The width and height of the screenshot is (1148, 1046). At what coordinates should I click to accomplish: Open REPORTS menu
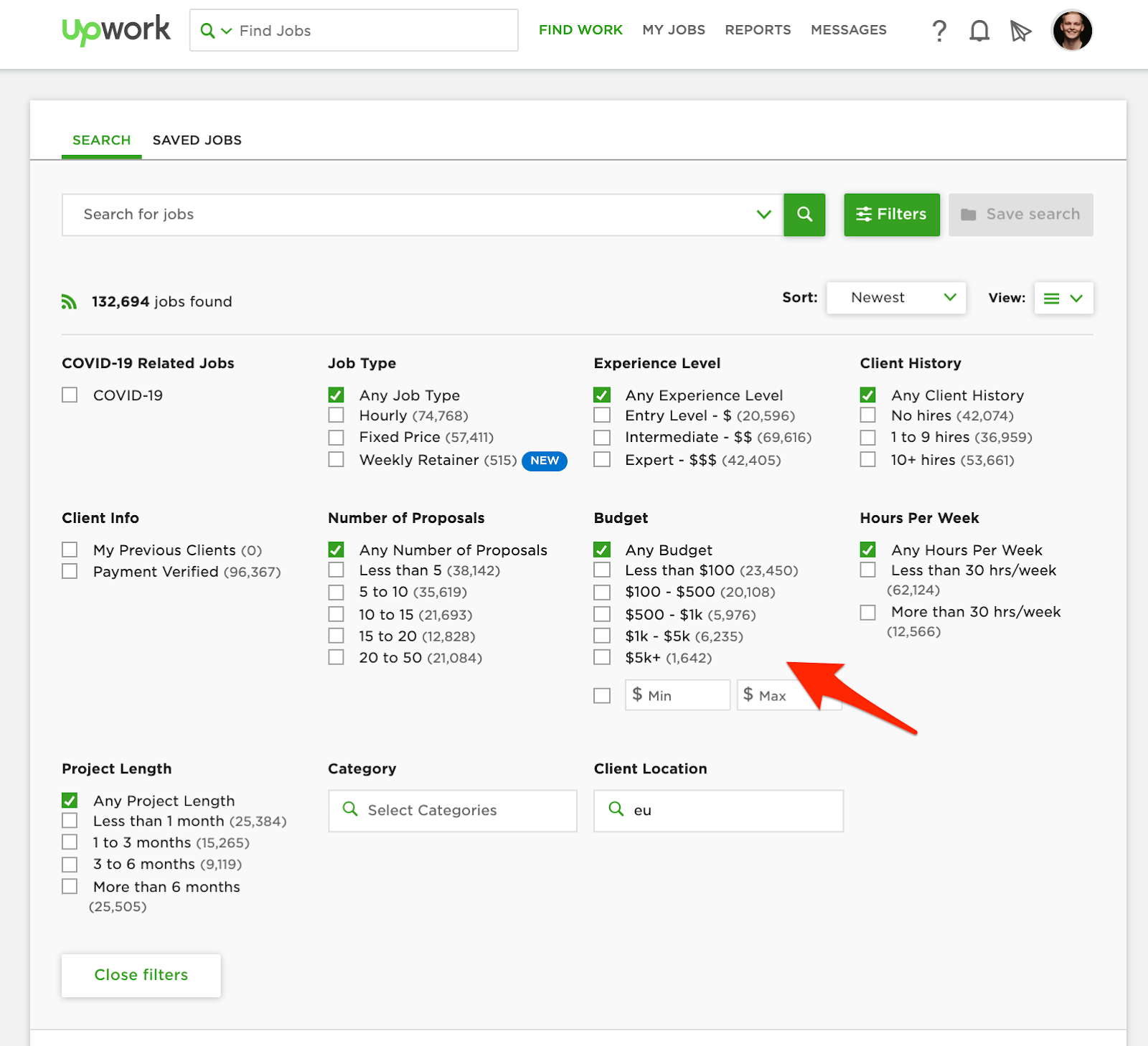(758, 30)
